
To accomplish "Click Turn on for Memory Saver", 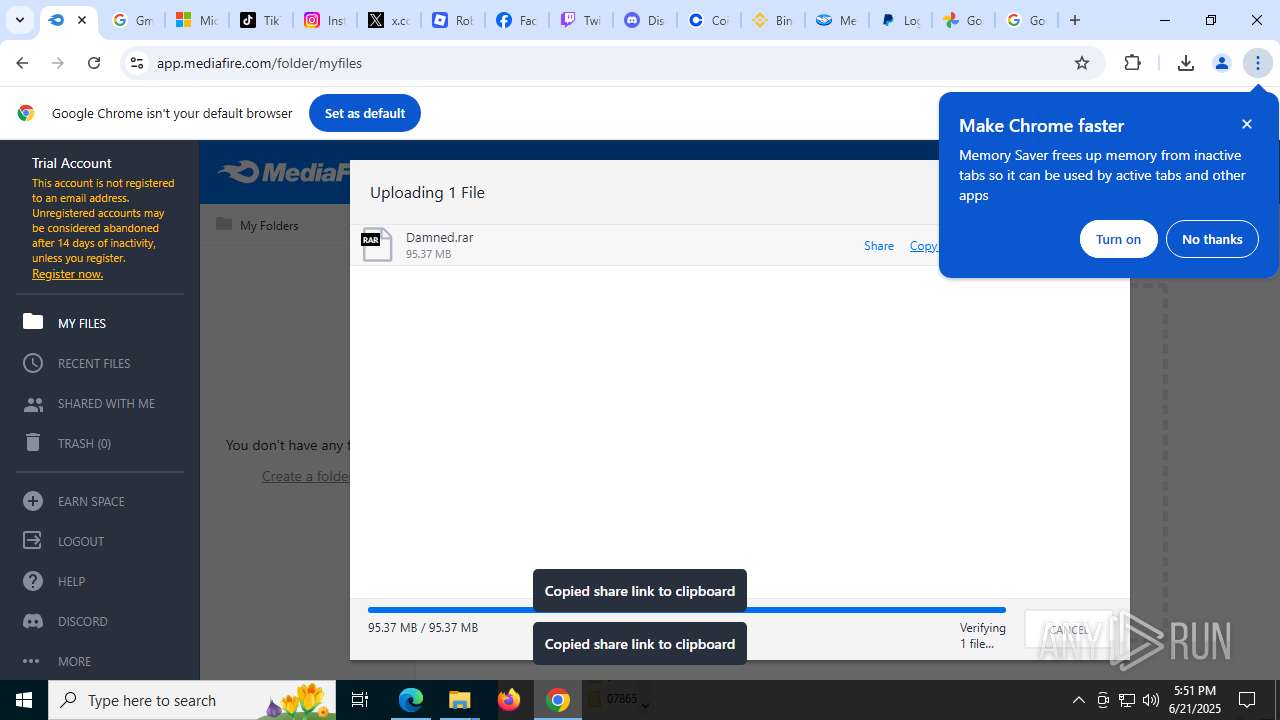I will pyautogui.click(x=1118, y=239).
